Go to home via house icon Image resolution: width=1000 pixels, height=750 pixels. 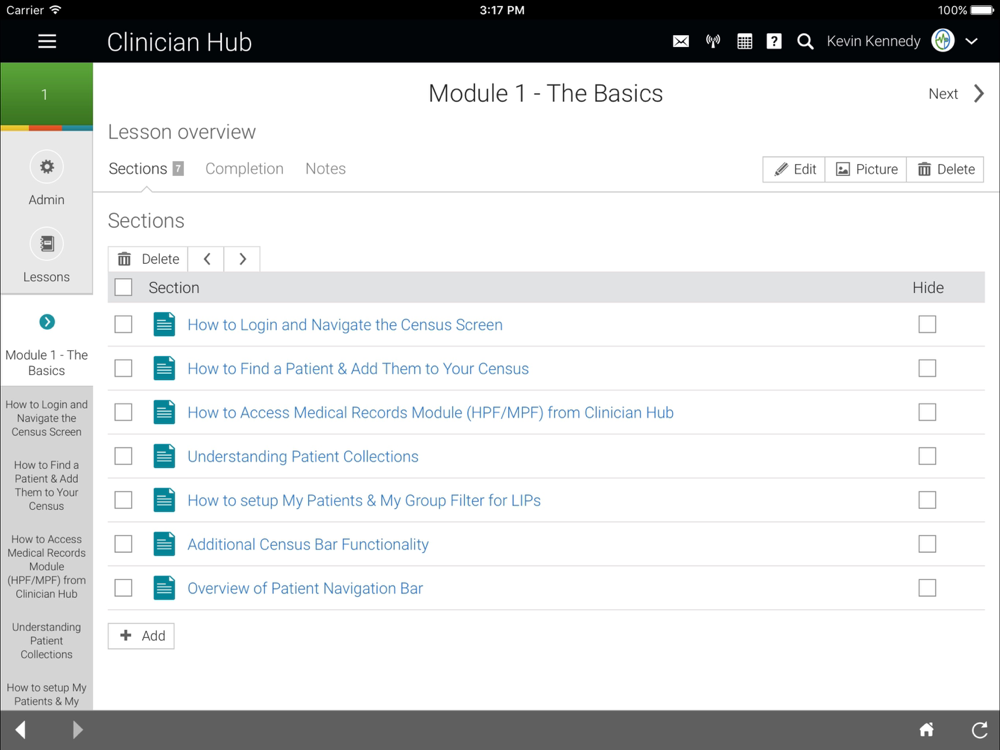coord(927,730)
